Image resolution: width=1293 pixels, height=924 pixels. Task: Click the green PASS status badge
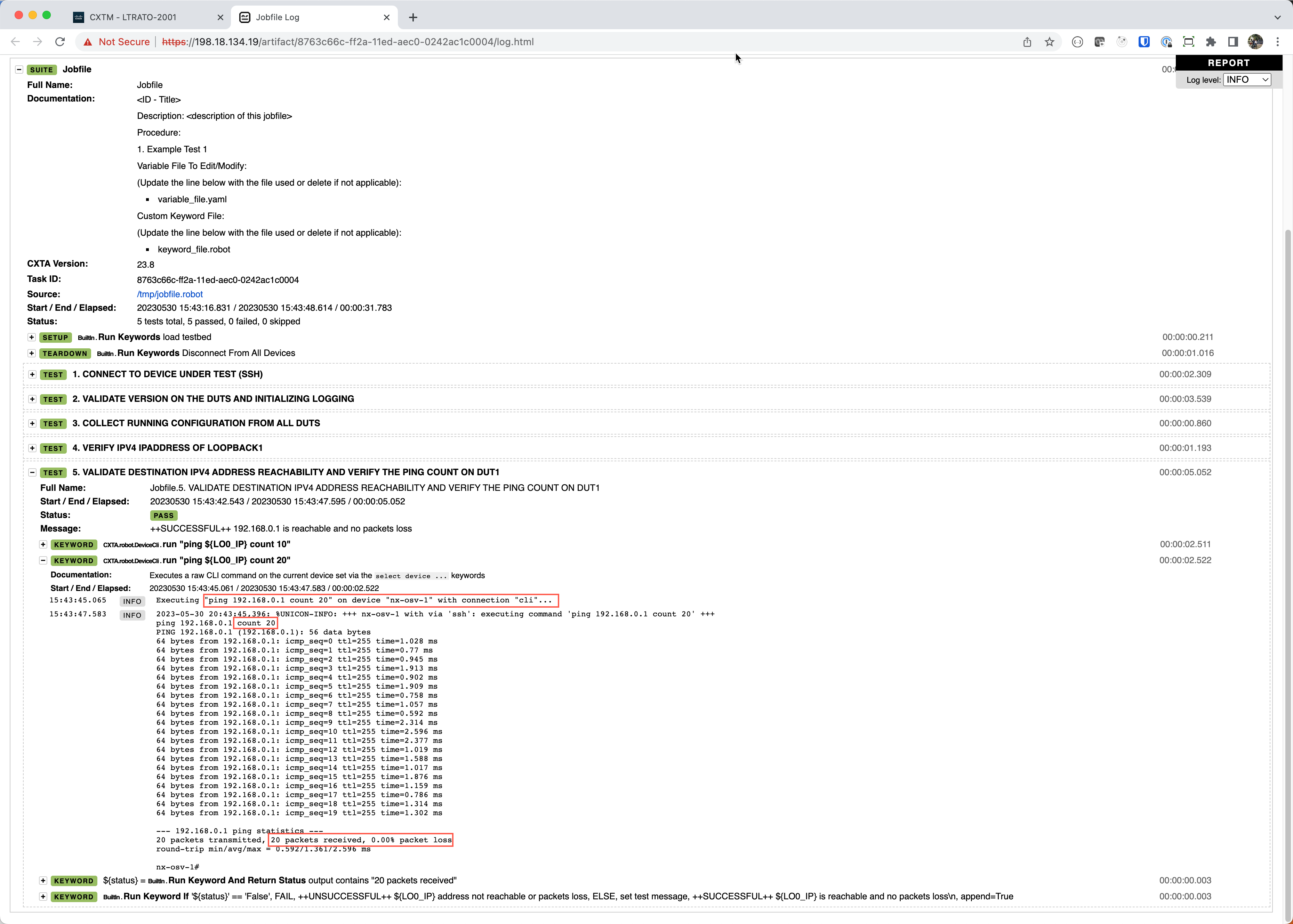tap(163, 516)
